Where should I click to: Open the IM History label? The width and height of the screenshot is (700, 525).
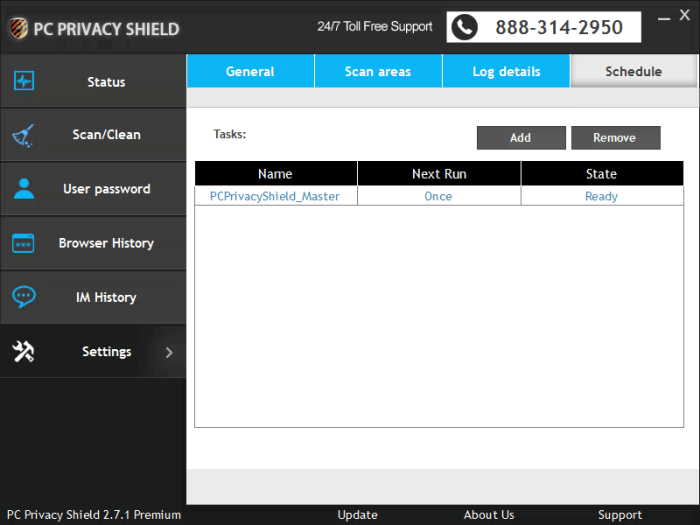click(106, 297)
